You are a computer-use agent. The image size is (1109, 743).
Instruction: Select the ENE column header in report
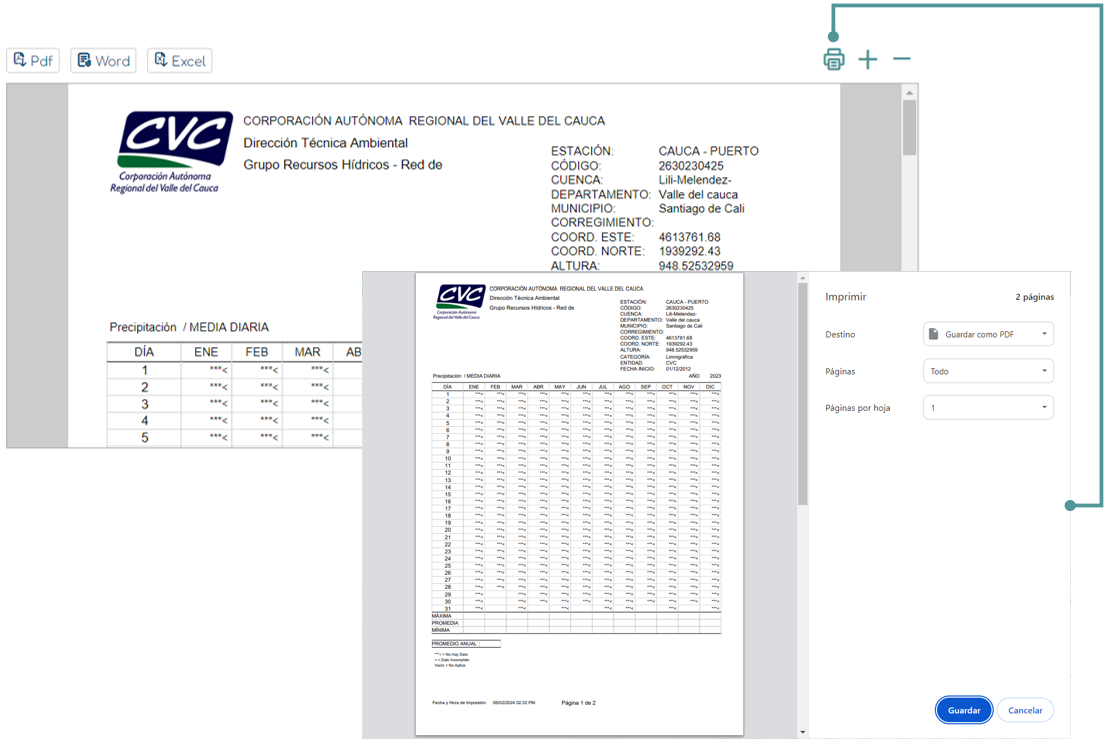click(206, 352)
